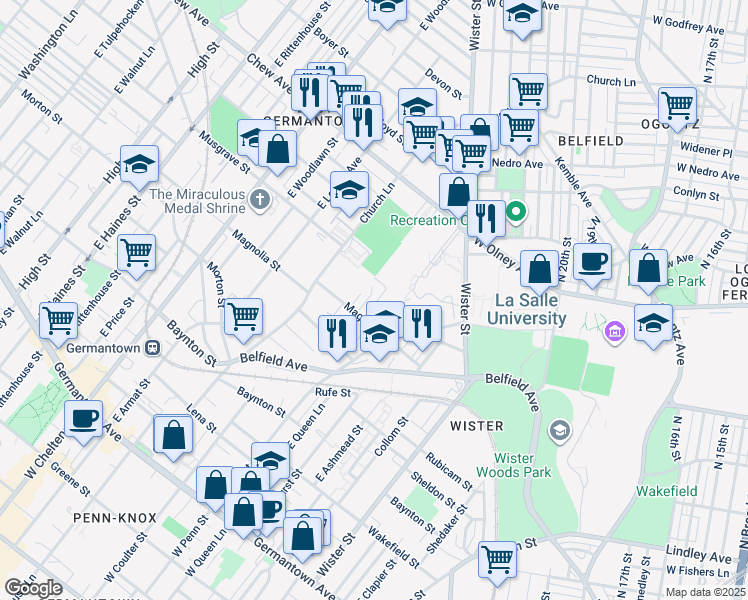Open the Google logo link
748x600 pixels.
click(33, 588)
